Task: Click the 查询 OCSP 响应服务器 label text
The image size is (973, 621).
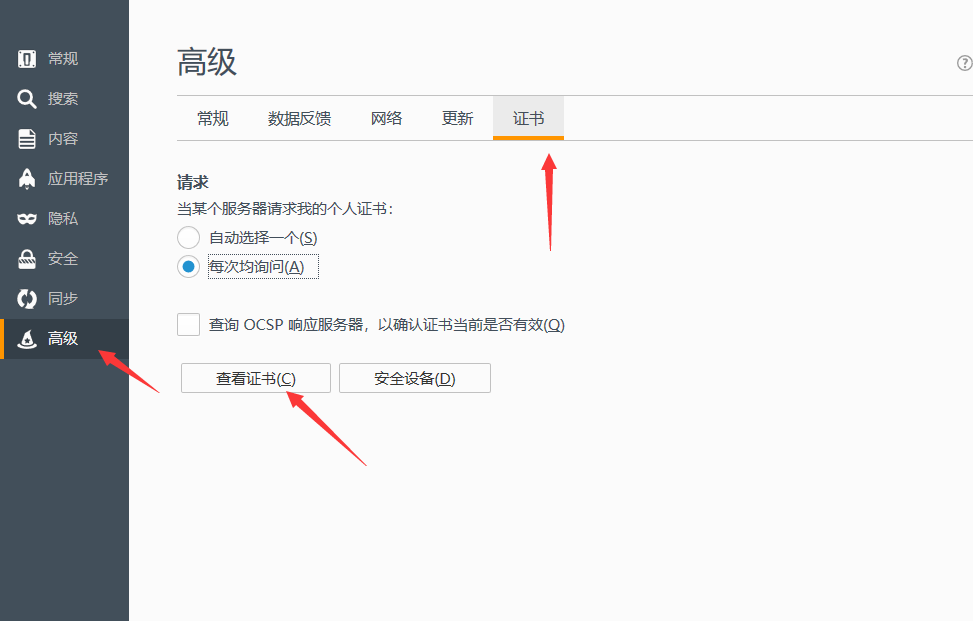Action: [x=387, y=324]
